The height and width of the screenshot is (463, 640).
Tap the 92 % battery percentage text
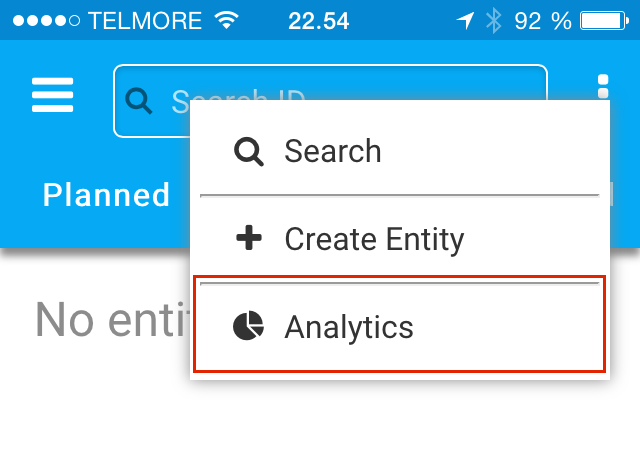[x=542, y=21]
